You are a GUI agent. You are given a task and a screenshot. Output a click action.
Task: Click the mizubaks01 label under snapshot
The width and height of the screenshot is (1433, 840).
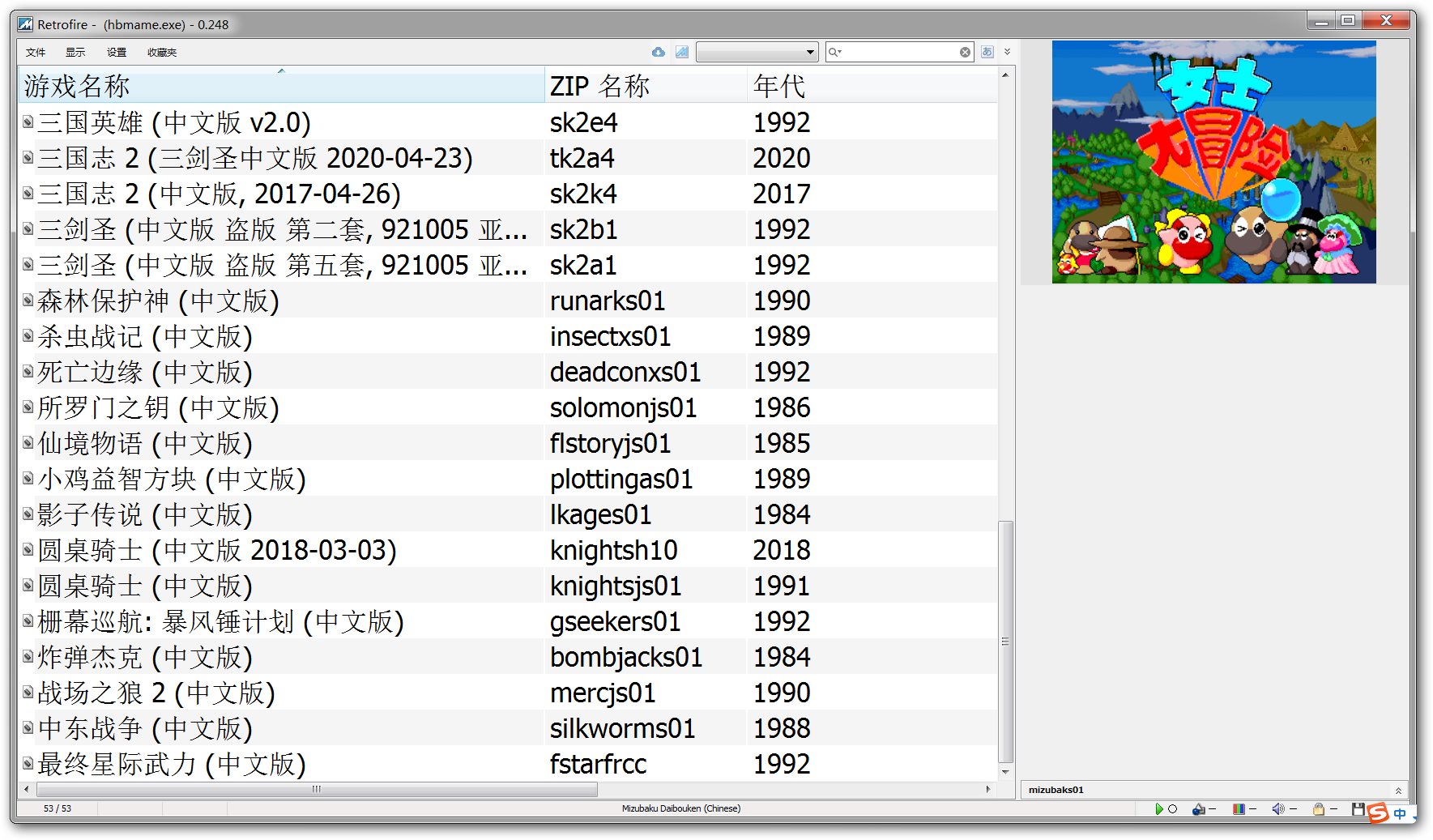click(1056, 790)
